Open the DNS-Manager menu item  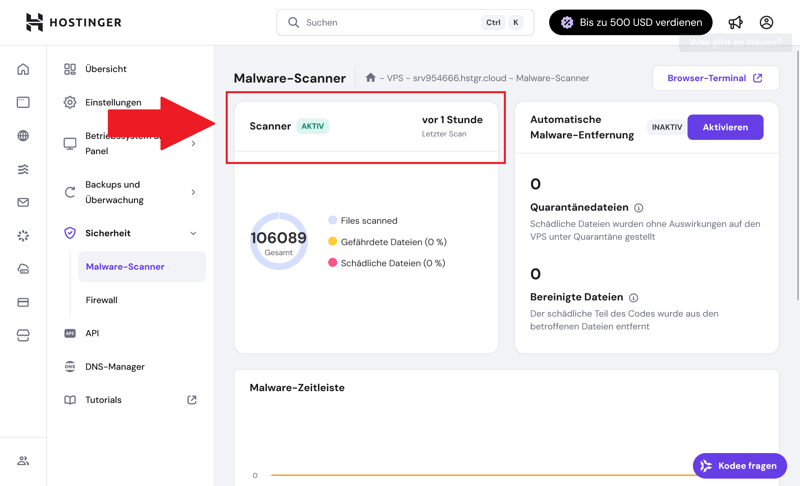(x=115, y=367)
